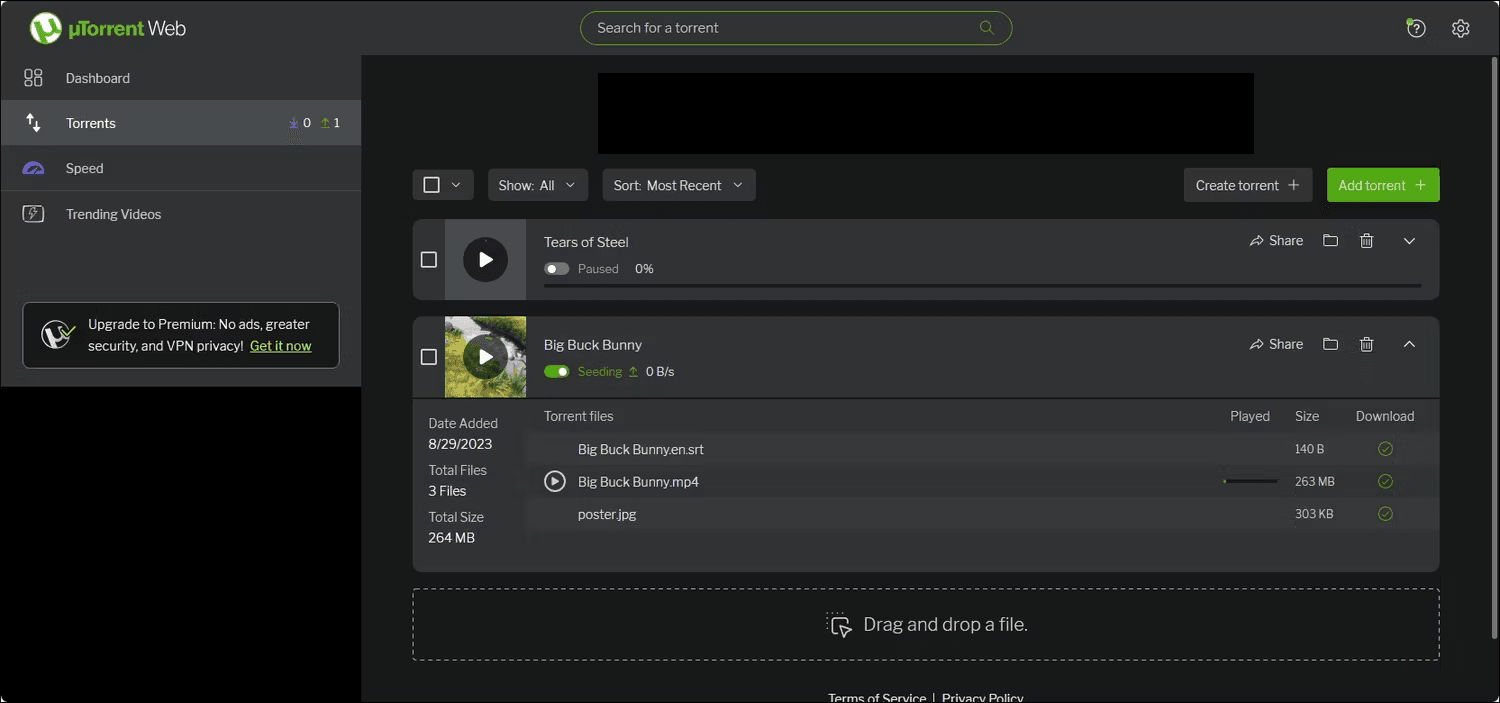Open the Sort: Most Recent dropdown
Image resolution: width=1500 pixels, height=703 pixels.
pos(679,185)
